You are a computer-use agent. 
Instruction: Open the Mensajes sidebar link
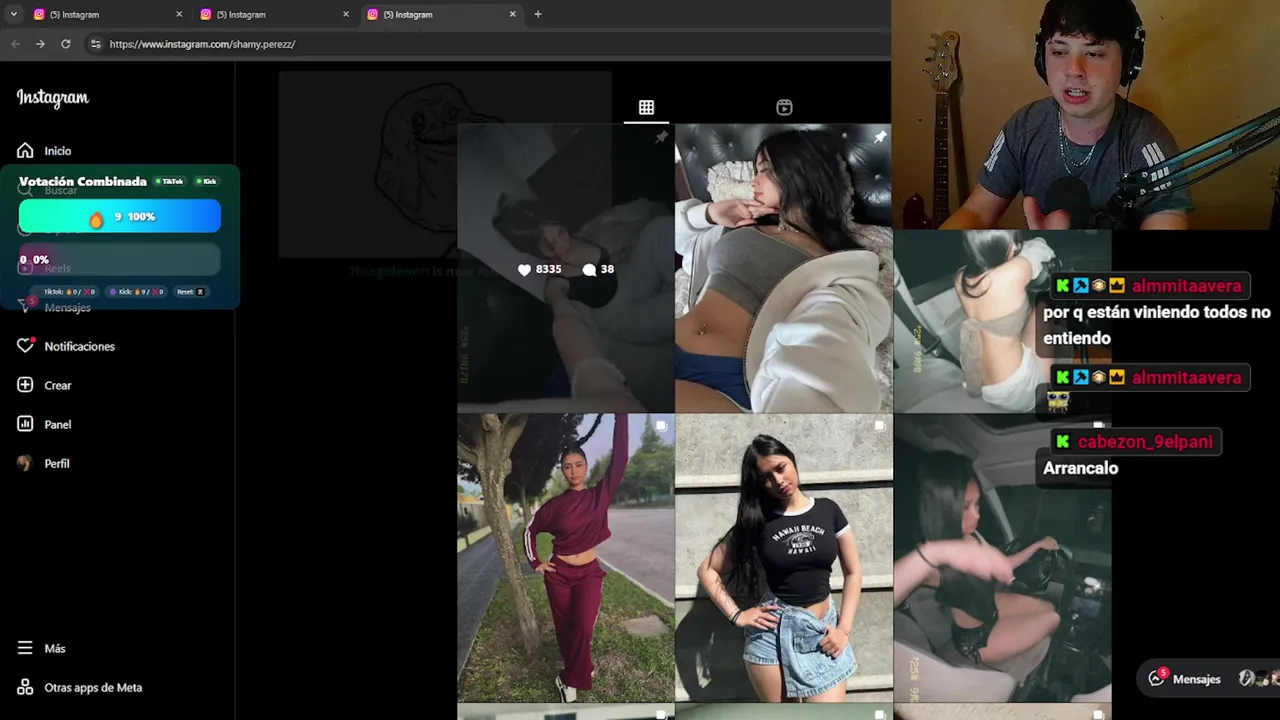click(67, 307)
